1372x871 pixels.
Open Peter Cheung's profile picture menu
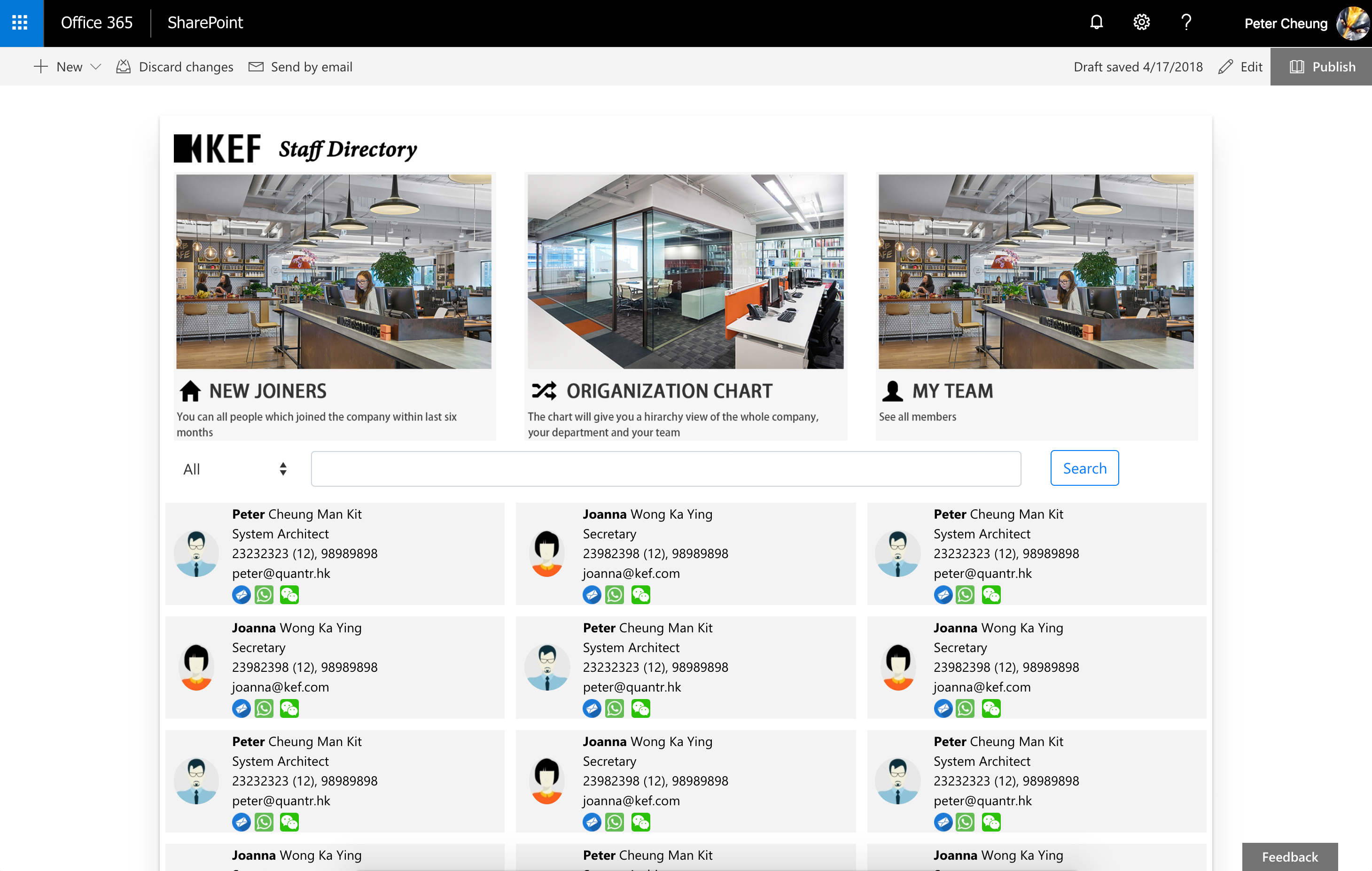point(1352,23)
